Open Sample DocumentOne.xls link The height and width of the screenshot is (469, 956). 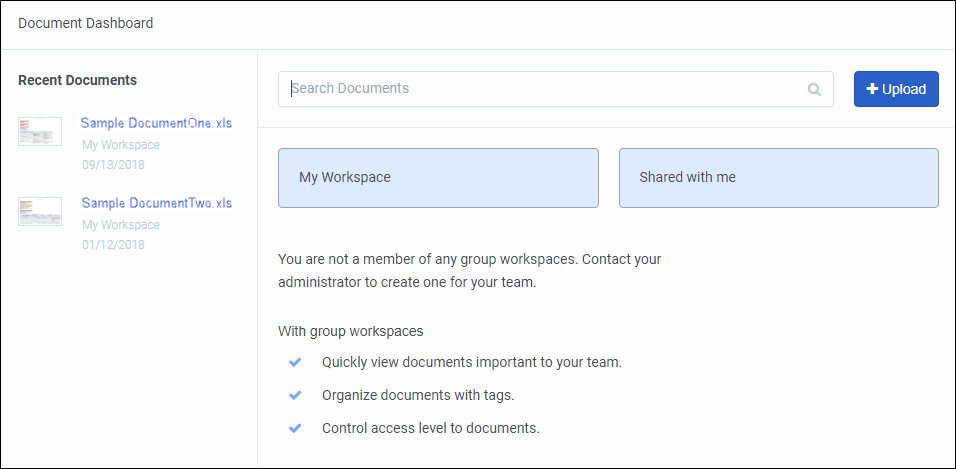tap(157, 123)
